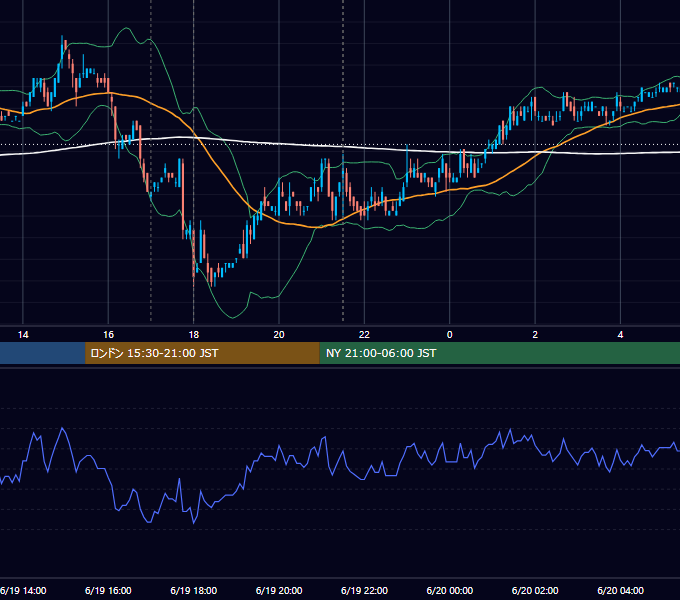Click the 18 hour axis label
Image resolution: width=680 pixels, height=600 pixels.
point(193,335)
